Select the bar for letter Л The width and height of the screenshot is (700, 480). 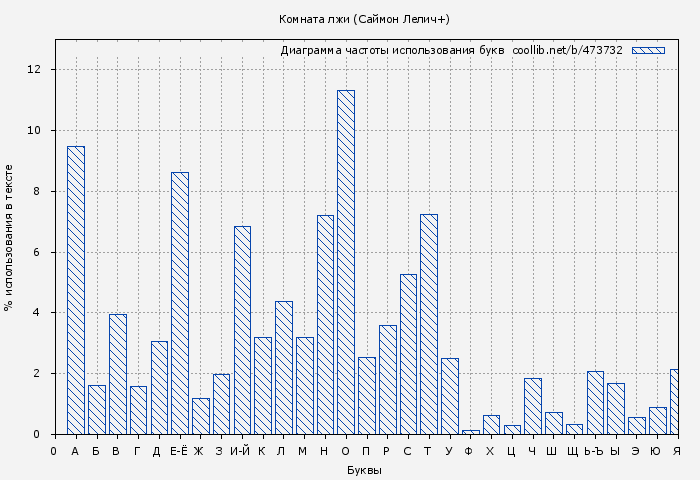click(284, 367)
